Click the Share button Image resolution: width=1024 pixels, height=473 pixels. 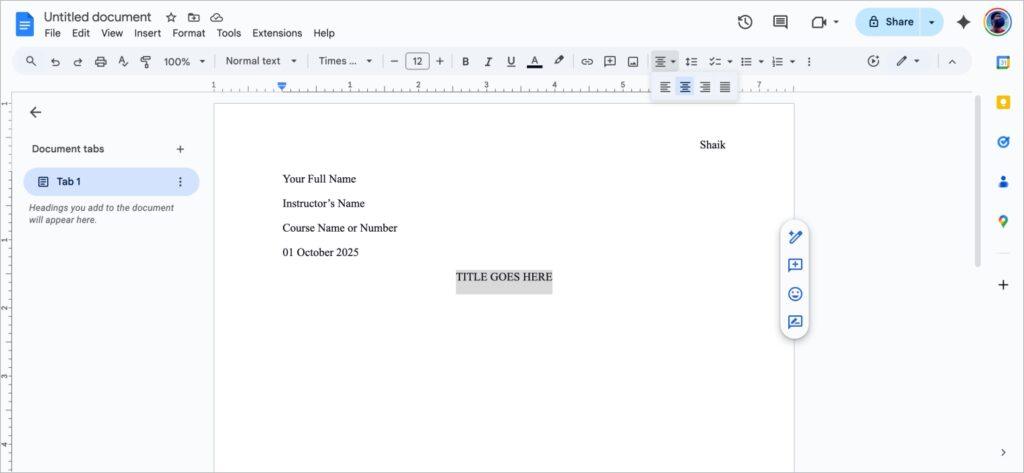(889, 22)
